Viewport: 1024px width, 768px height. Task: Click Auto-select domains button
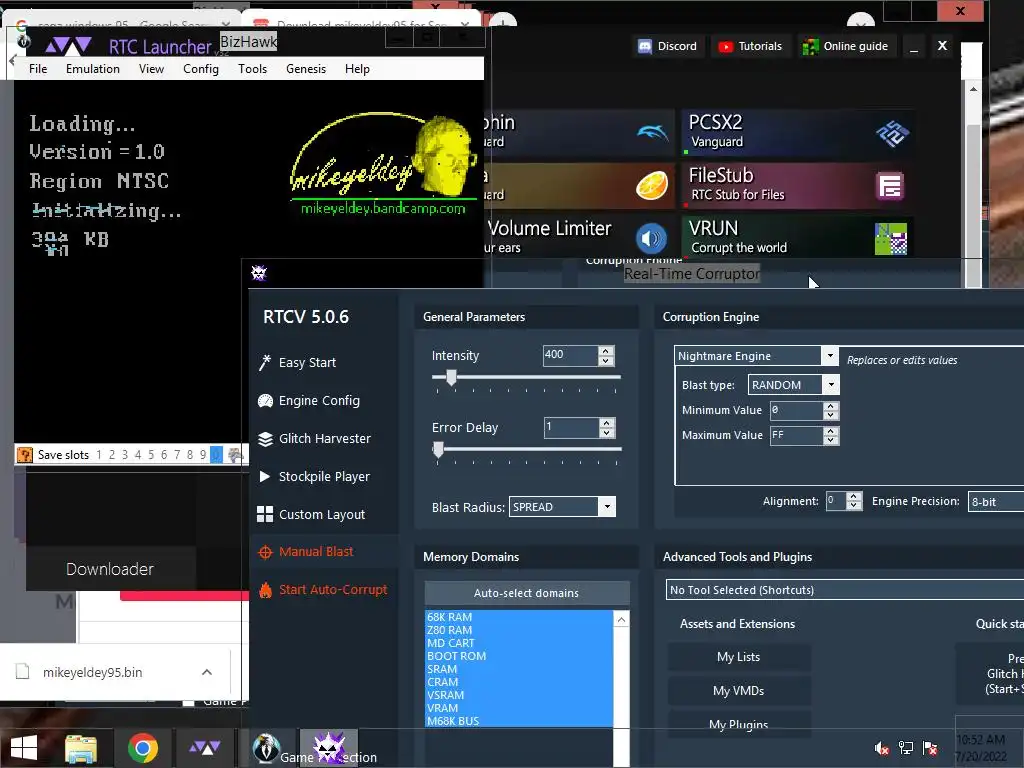click(x=526, y=593)
